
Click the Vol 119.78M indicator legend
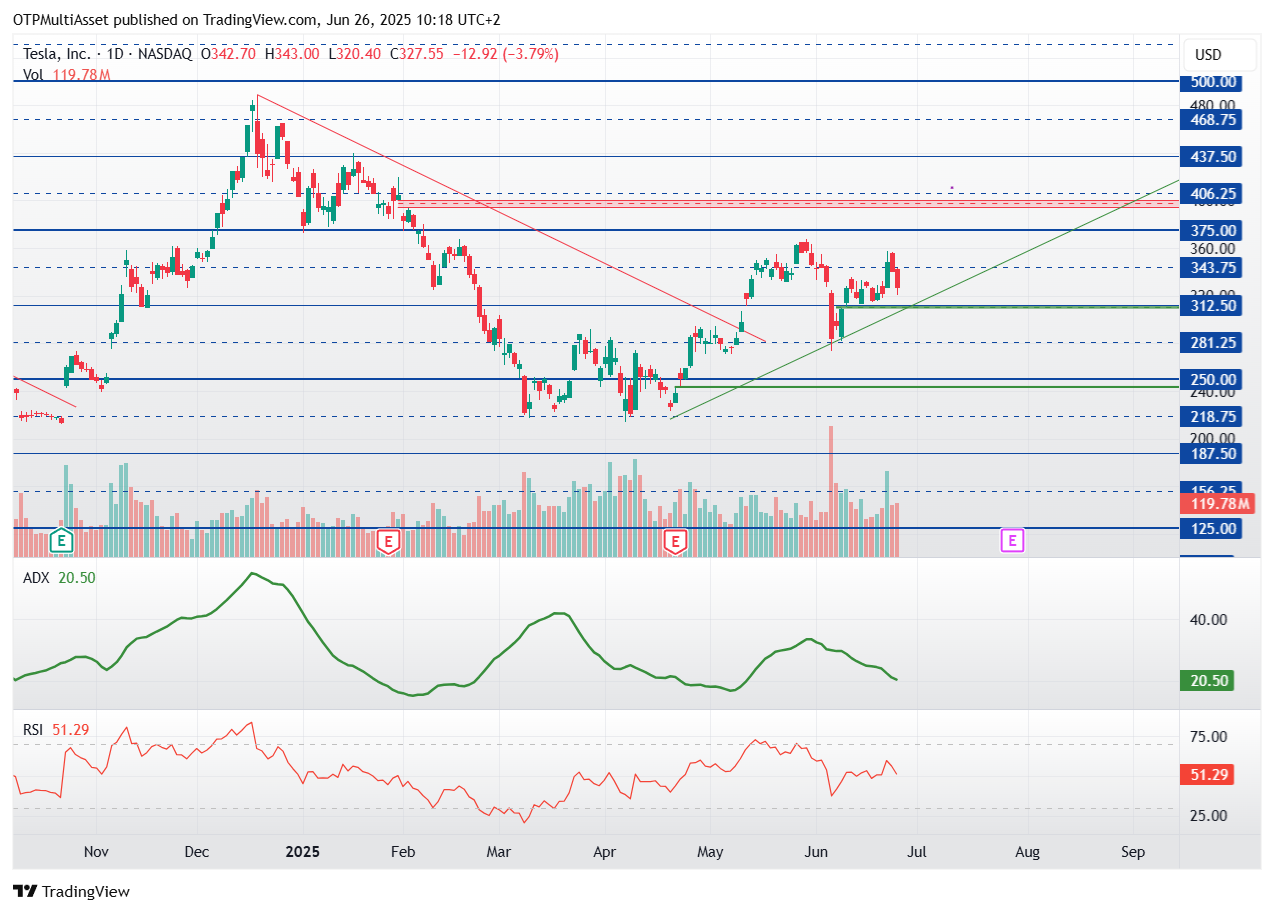click(x=67, y=75)
